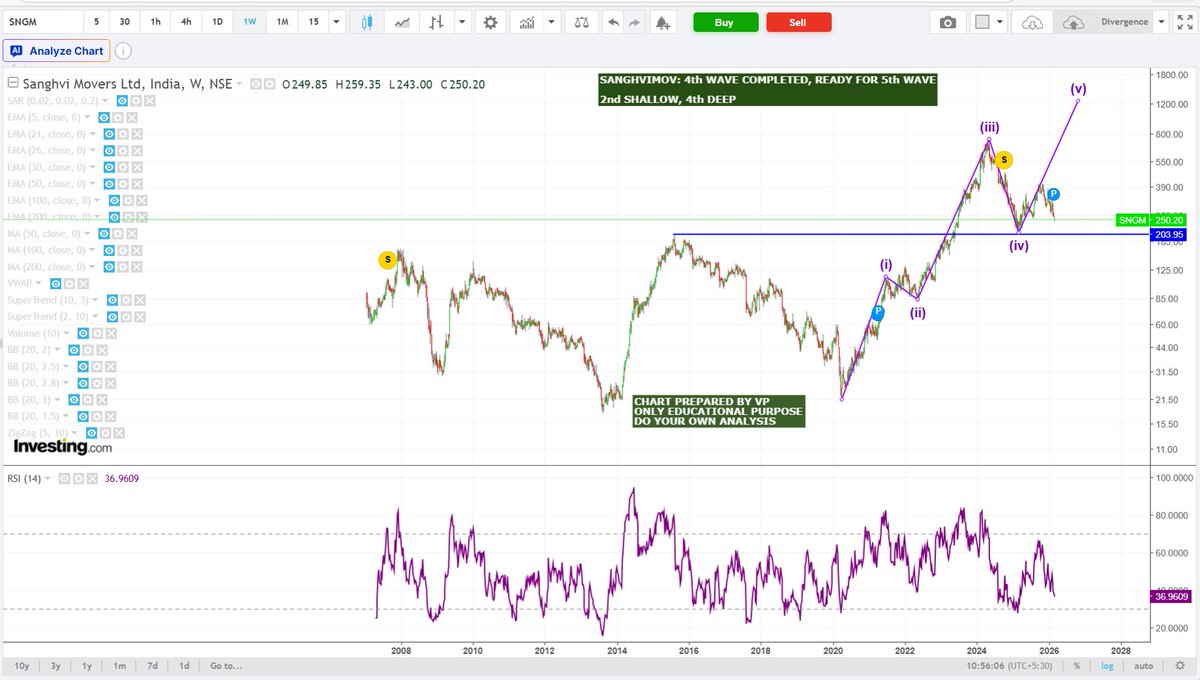The width and height of the screenshot is (1200, 680).
Task: Click compare symbols scale icon
Action: pyautogui.click(x=582, y=22)
